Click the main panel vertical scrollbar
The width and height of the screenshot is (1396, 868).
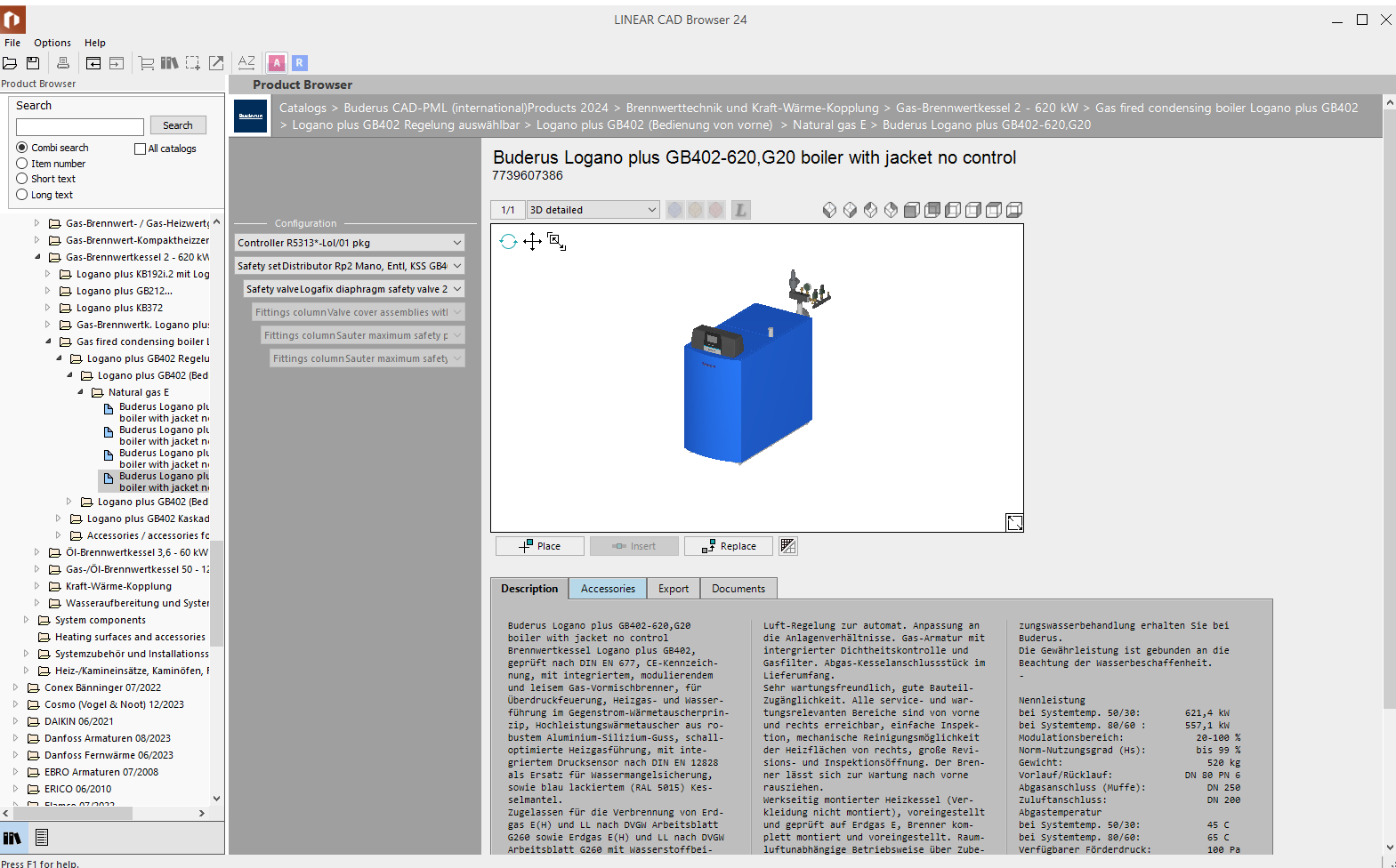[x=1390, y=409]
